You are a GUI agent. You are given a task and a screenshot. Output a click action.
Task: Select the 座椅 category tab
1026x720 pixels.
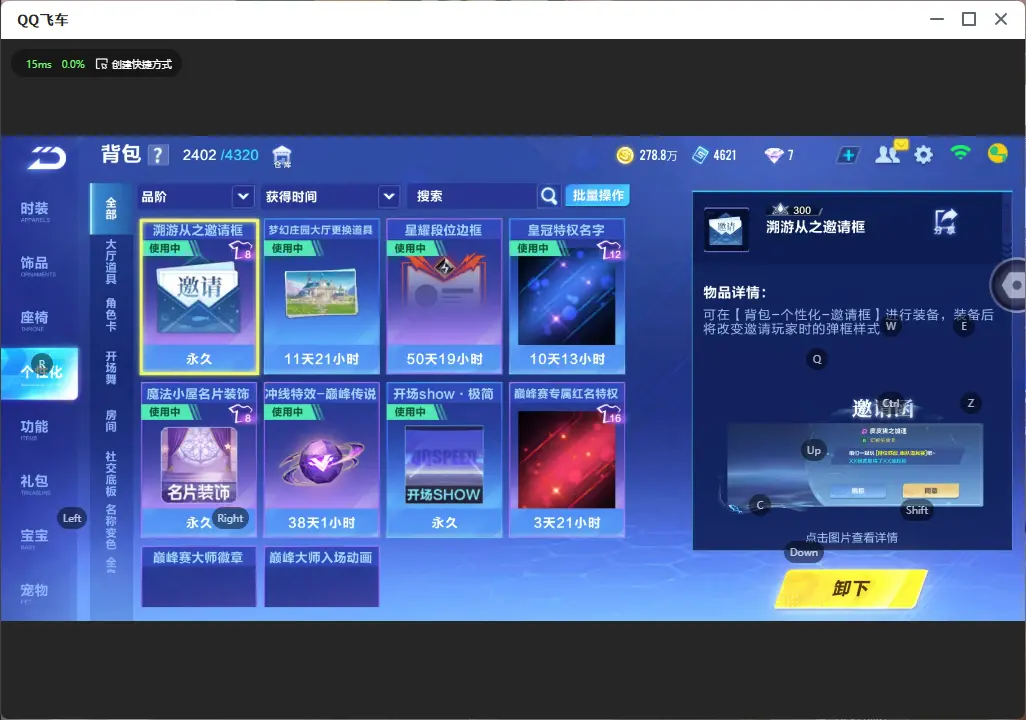click(x=35, y=319)
